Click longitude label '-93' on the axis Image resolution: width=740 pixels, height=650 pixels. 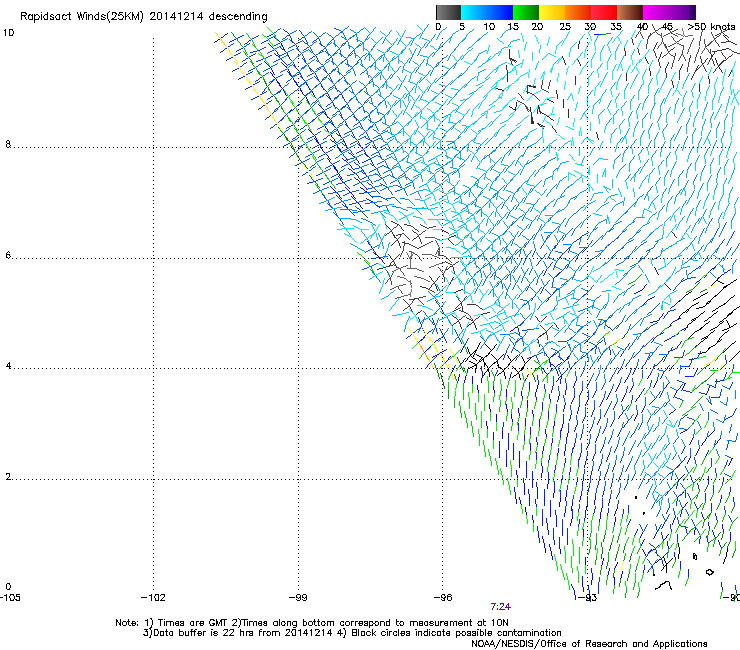(588, 598)
